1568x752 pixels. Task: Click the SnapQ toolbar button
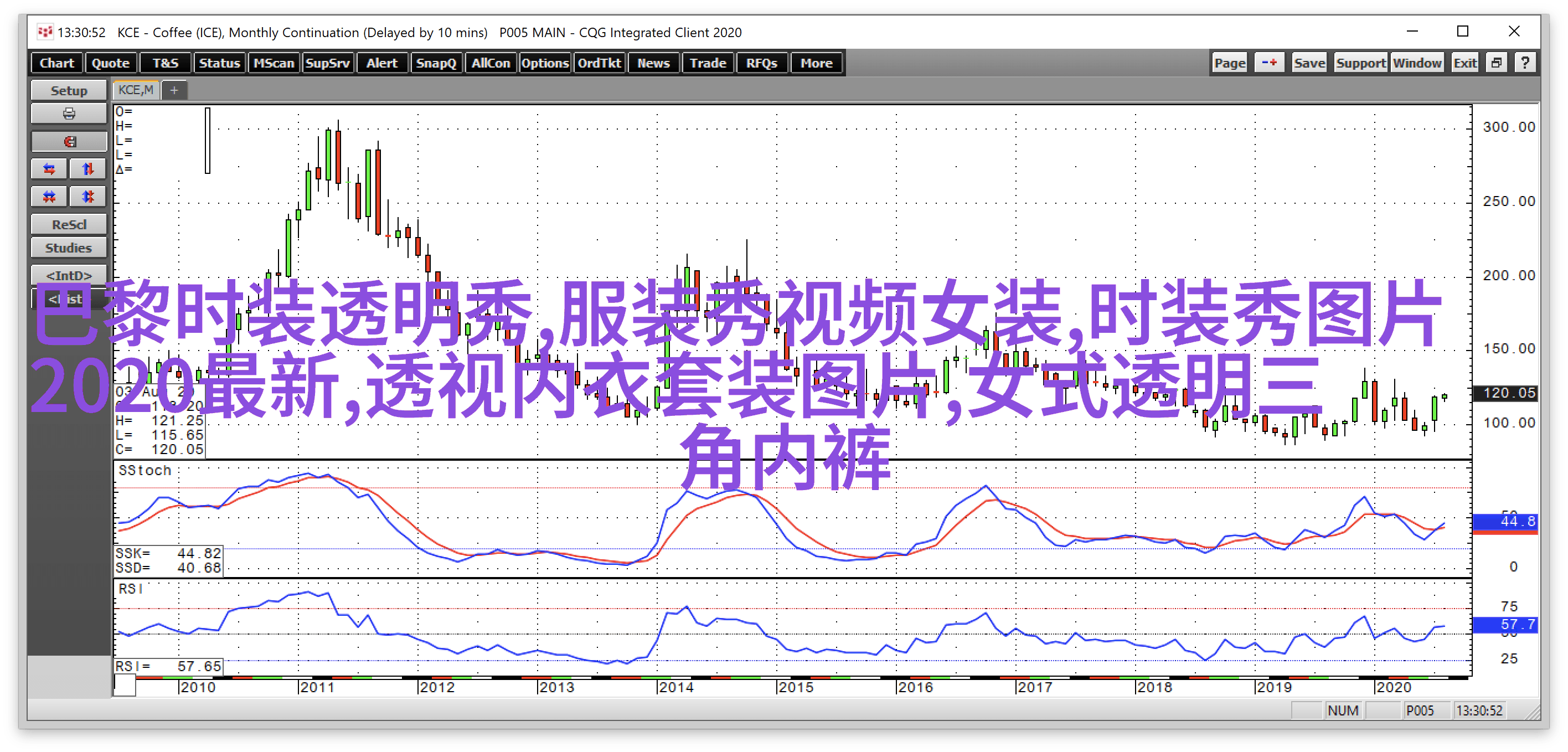point(436,63)
